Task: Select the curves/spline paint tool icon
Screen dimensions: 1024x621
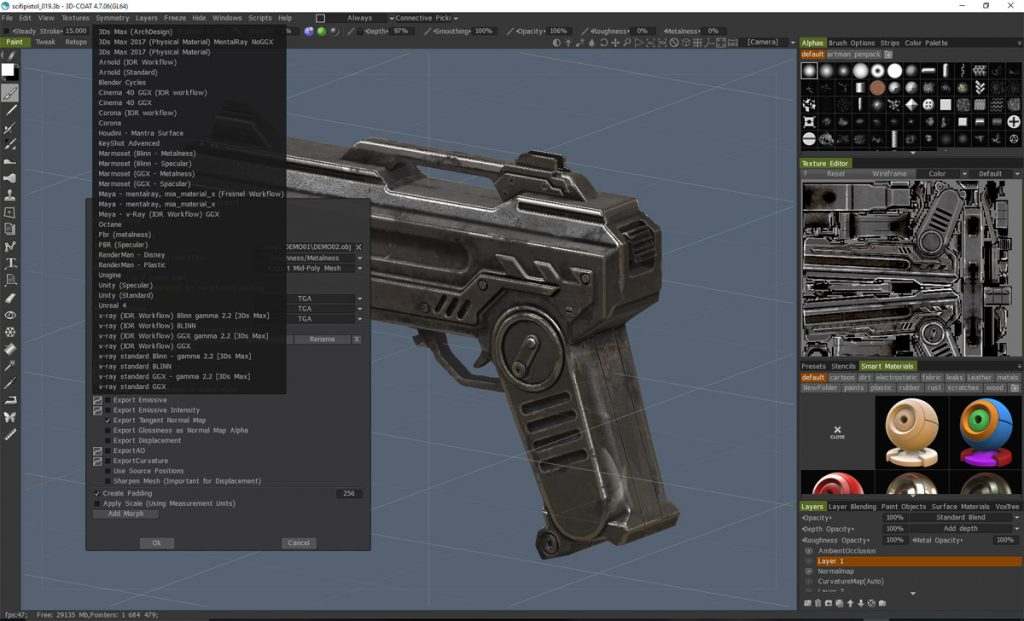Action: 10,246
